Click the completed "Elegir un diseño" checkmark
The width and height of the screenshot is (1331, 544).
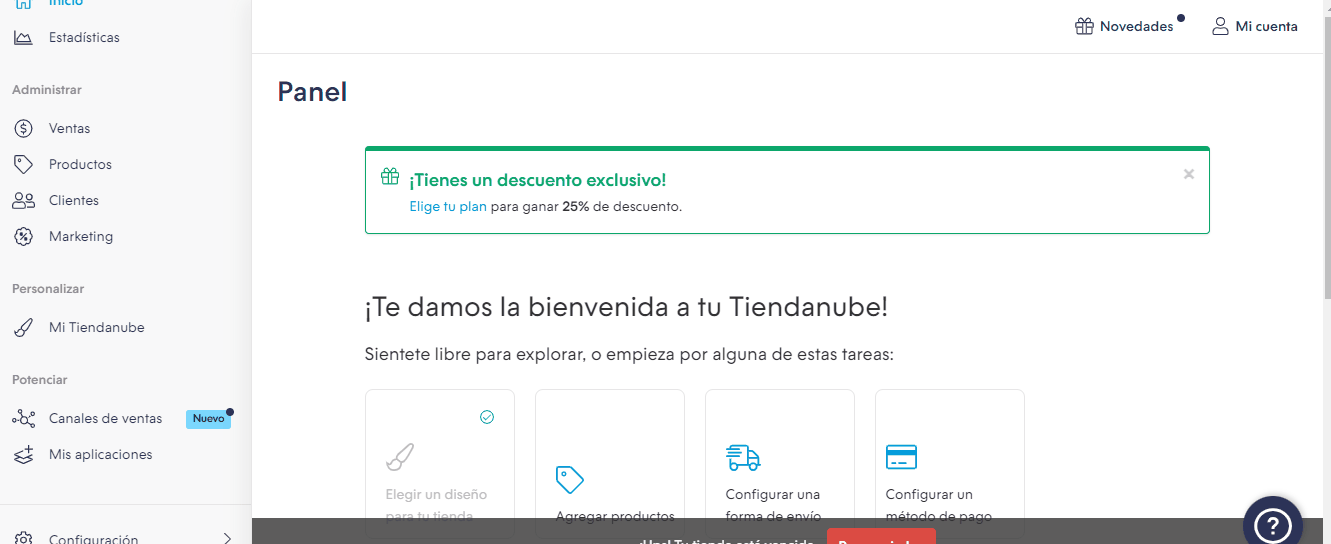487,417
